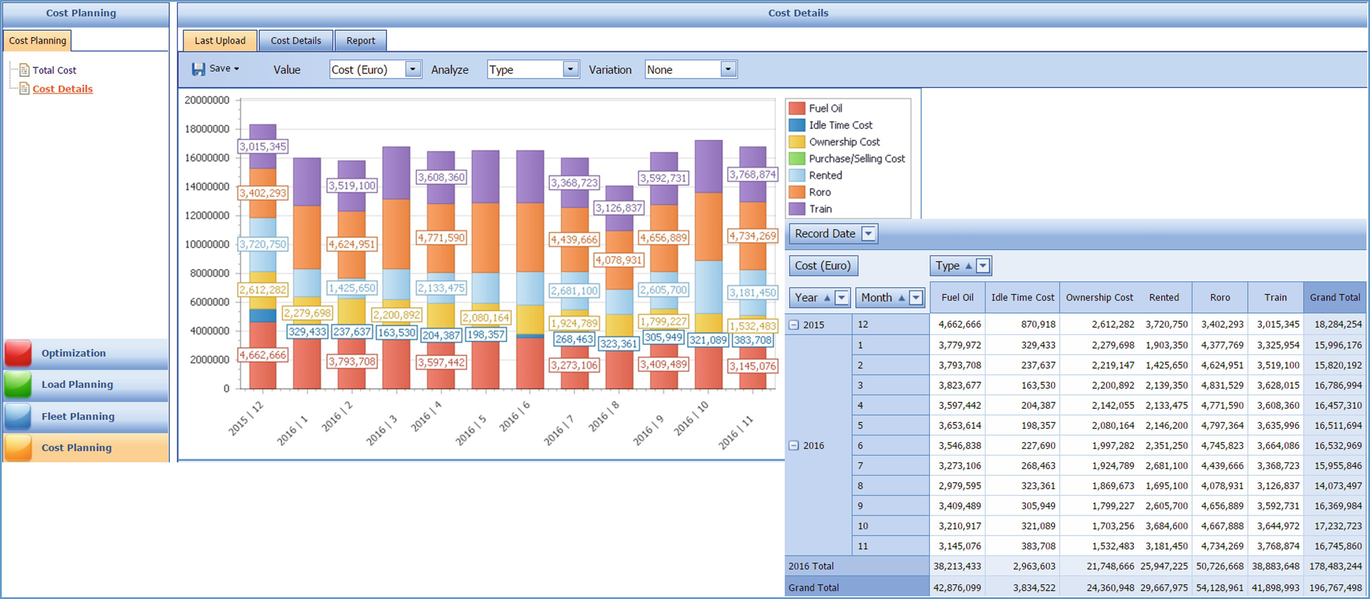
Task: Click the Grand Total column header
Action: (x=1335, y=297)
